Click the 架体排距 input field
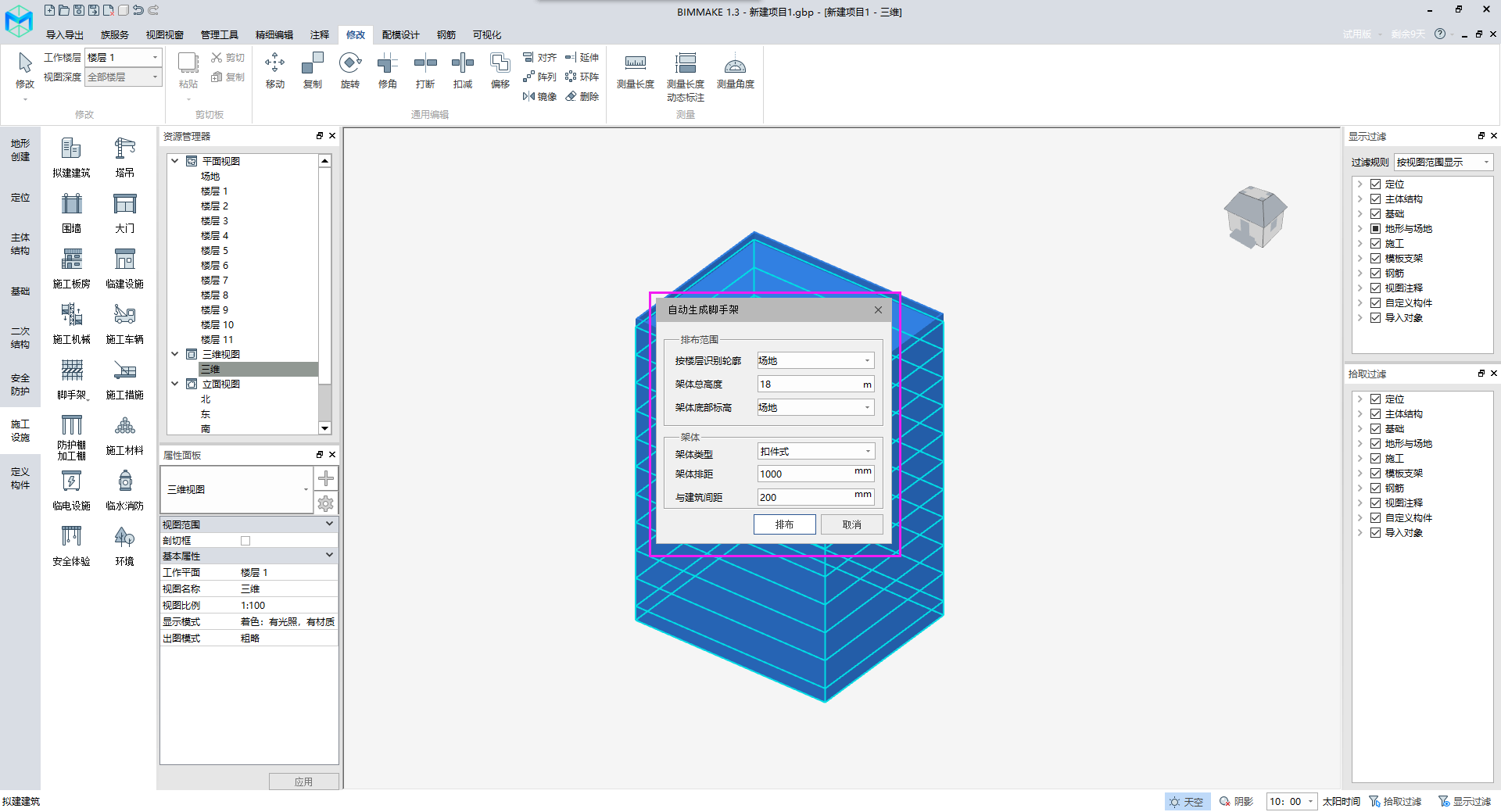The image size is (1501, 812). point(815,474)
